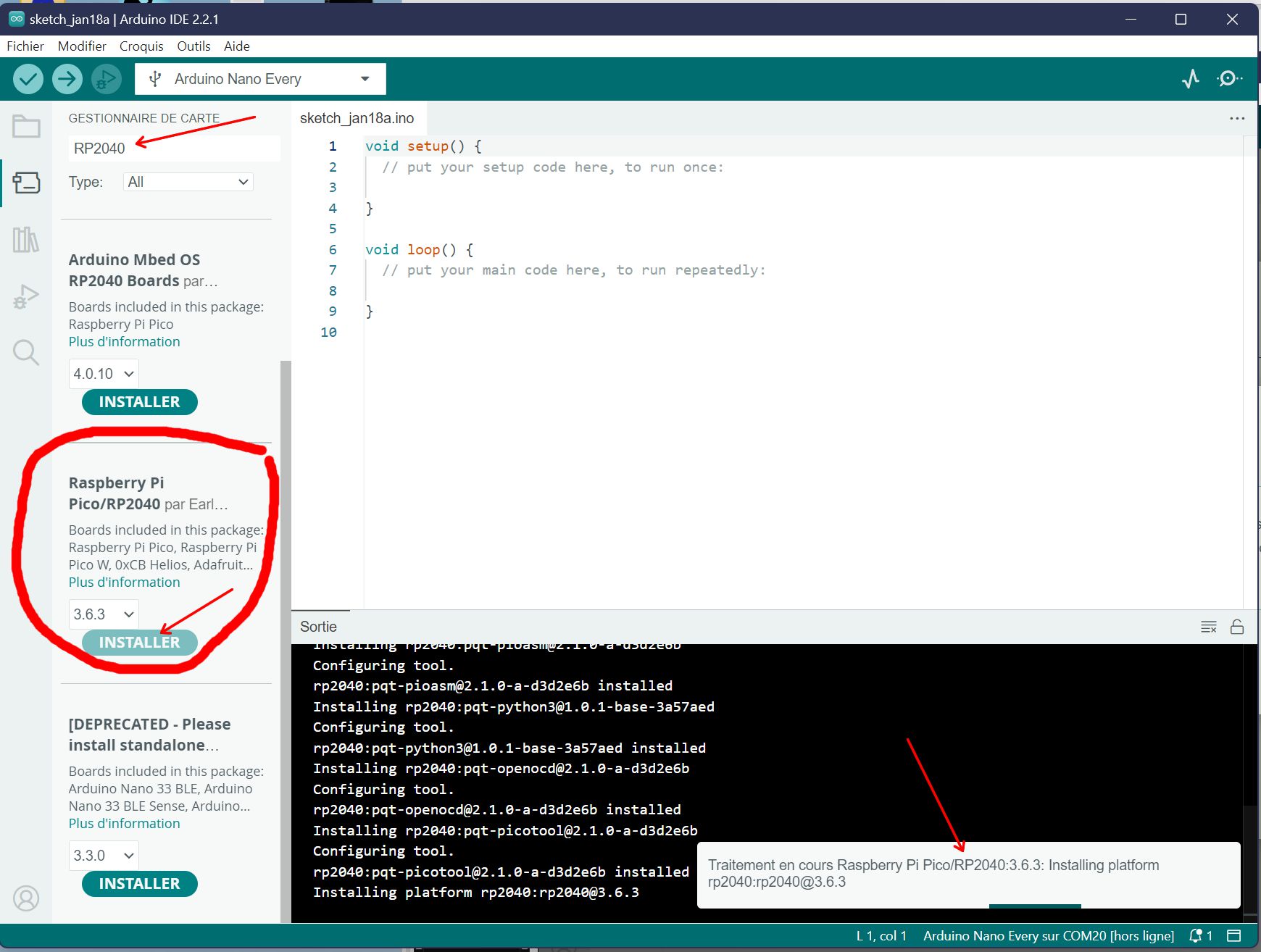1261x952 pixels.
Task: Open the Modifier menu
Action: pyautogui.click(x=82, y=46)
